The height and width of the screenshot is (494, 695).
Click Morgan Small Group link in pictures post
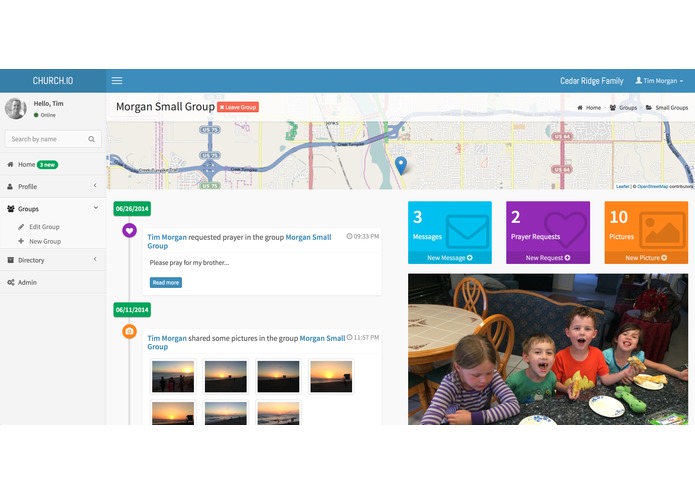click(x=323, y=338)
